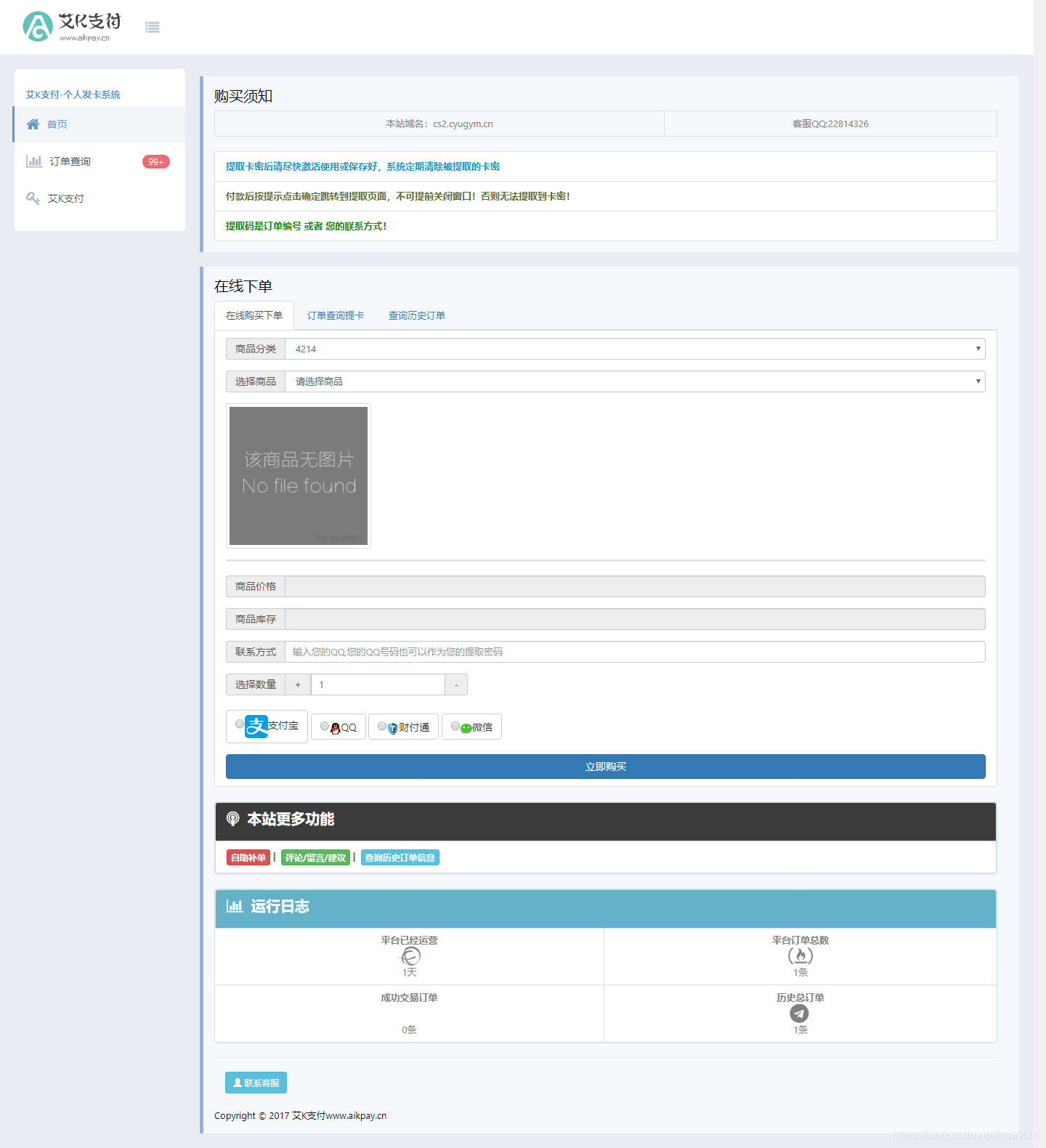Select the 微信 radio button
Viewport: 1046px width, 1148px height.
tap(455, 726)
